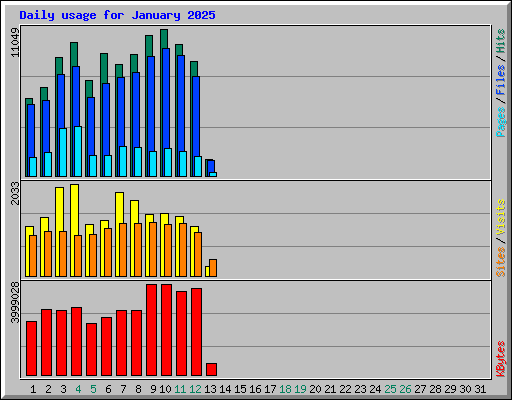This screenshot has height=400, width=512.
Task: Click the green Hits bar for day 10
Action: point(164,39)
